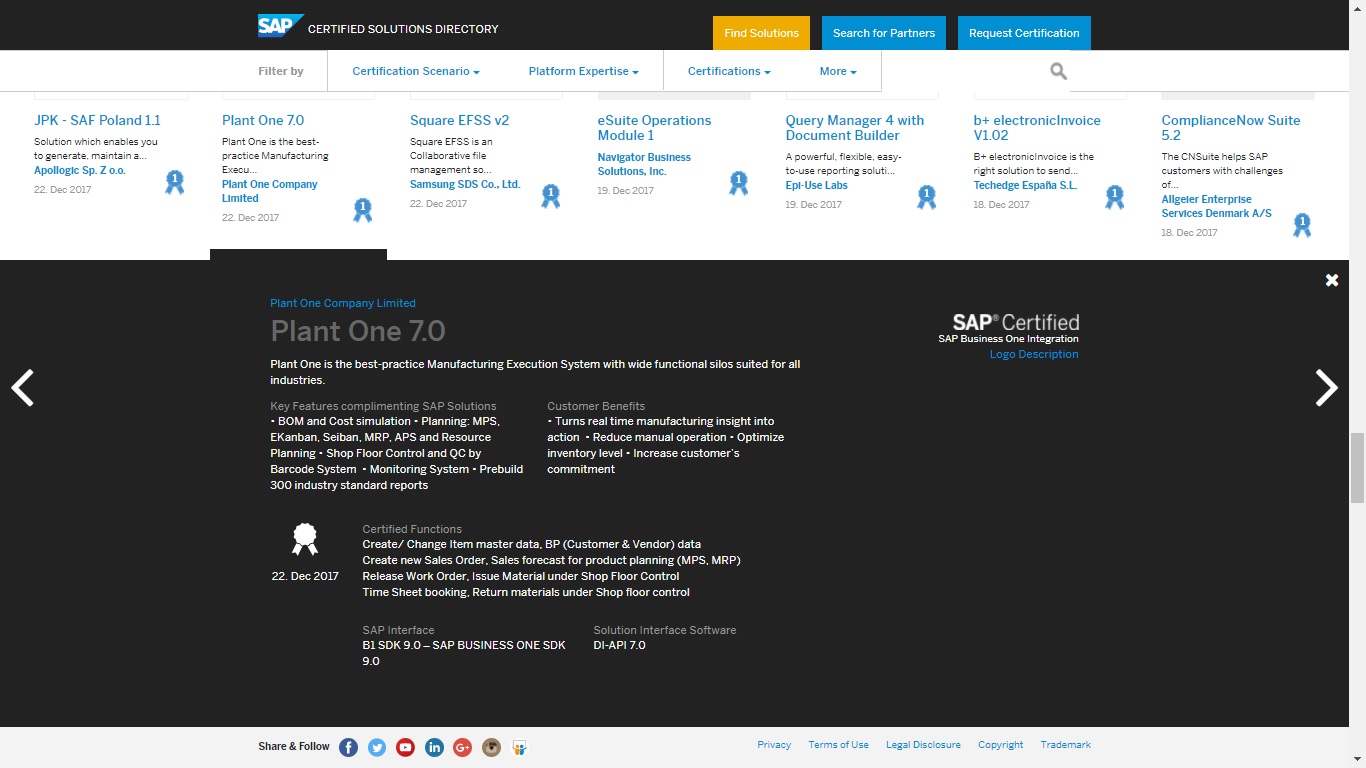
Task: Open the Platform Expertise dropdown
Action: click(x=583, y=71)
